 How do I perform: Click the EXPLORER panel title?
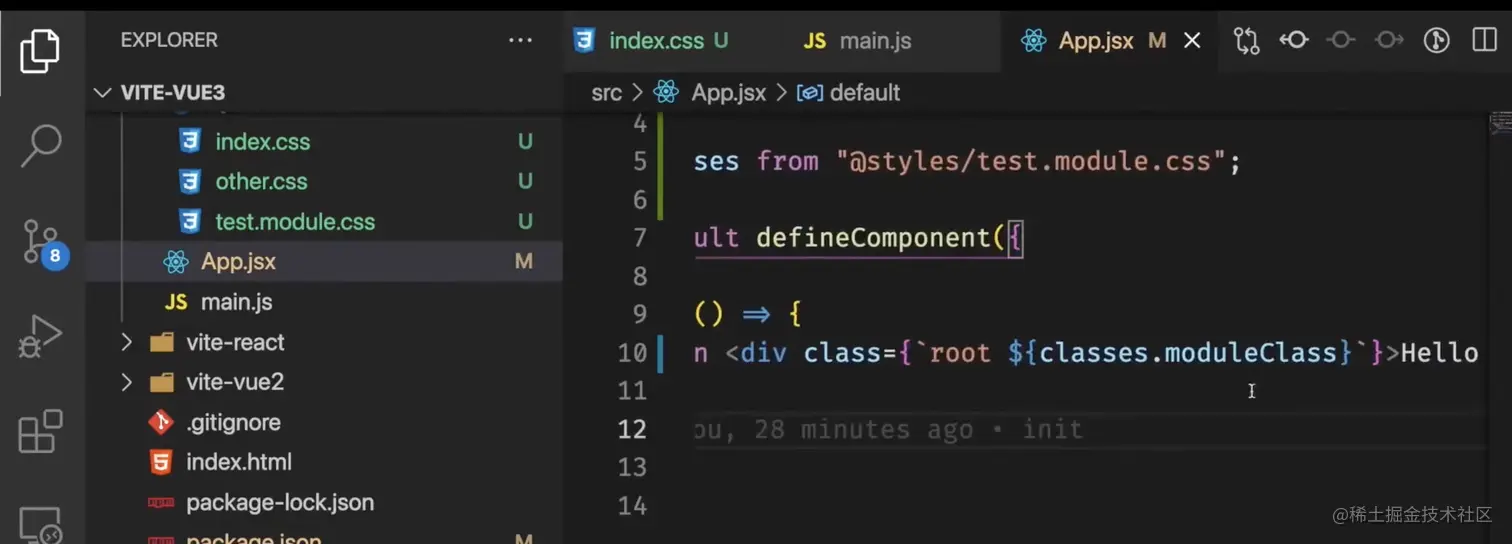tap(169, 40)
